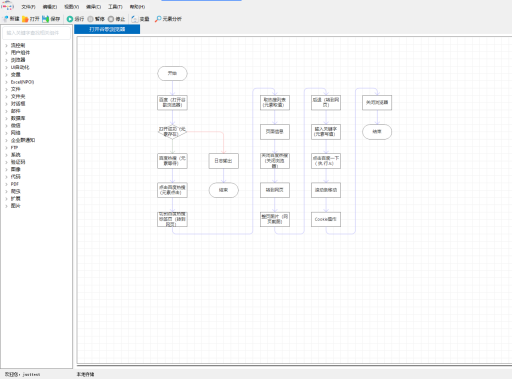The width and height of the screenshot is (512, 379).
Task: Click the 新建 (new) toolbar icon
Action: [6, 19]
